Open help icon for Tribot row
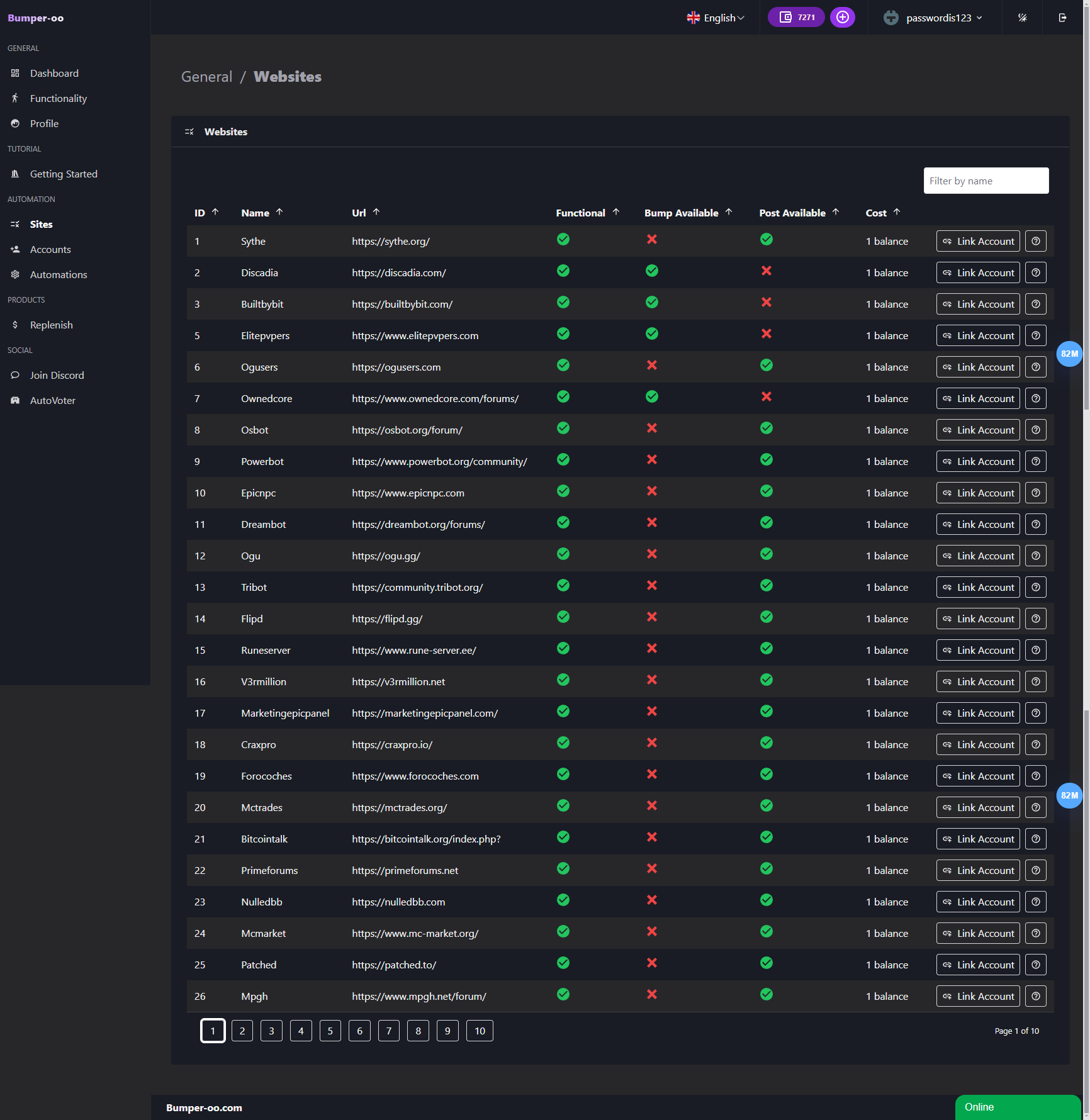The image size is (1090, 1120). (1036, 587)
